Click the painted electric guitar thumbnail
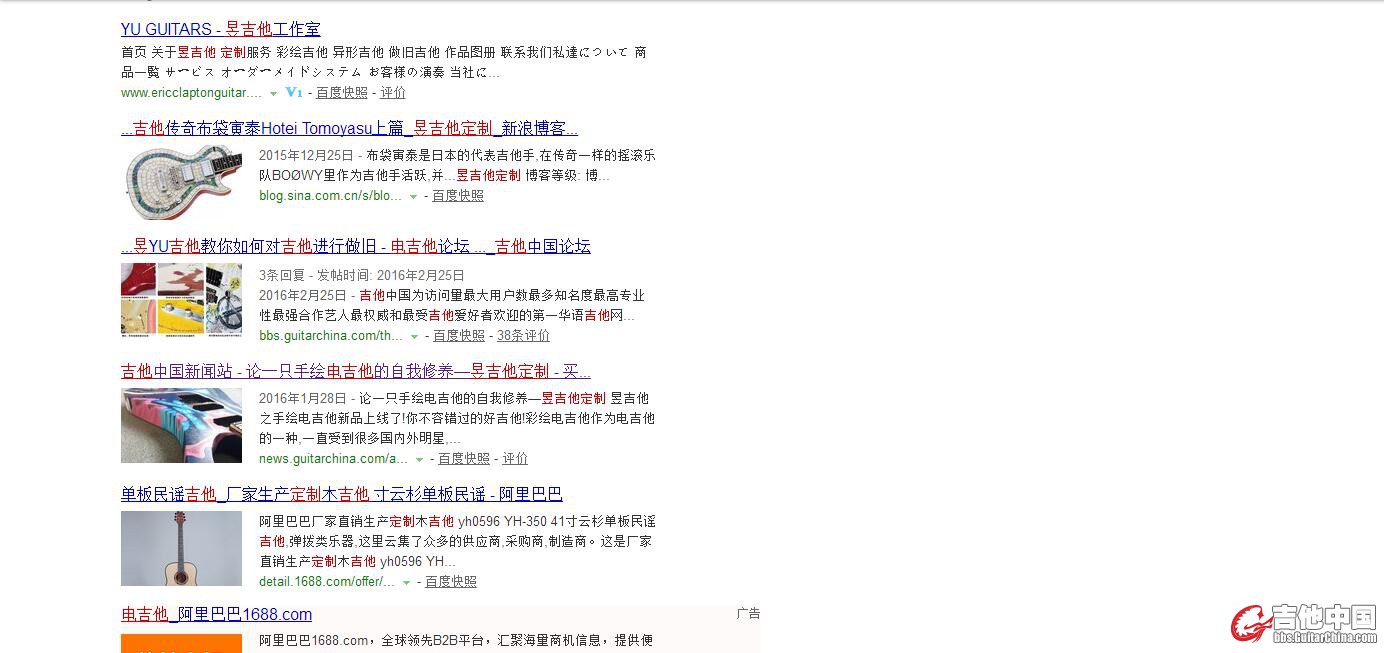Image resolution: width=1384 pixels, height=653 pixels. click(181, 425)
